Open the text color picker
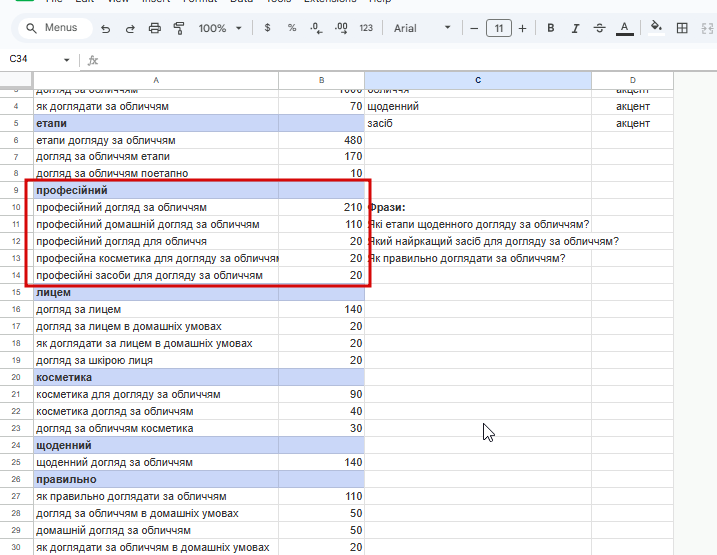The width and height of the screenshot is (717, 555). click(x=625, y=28)
